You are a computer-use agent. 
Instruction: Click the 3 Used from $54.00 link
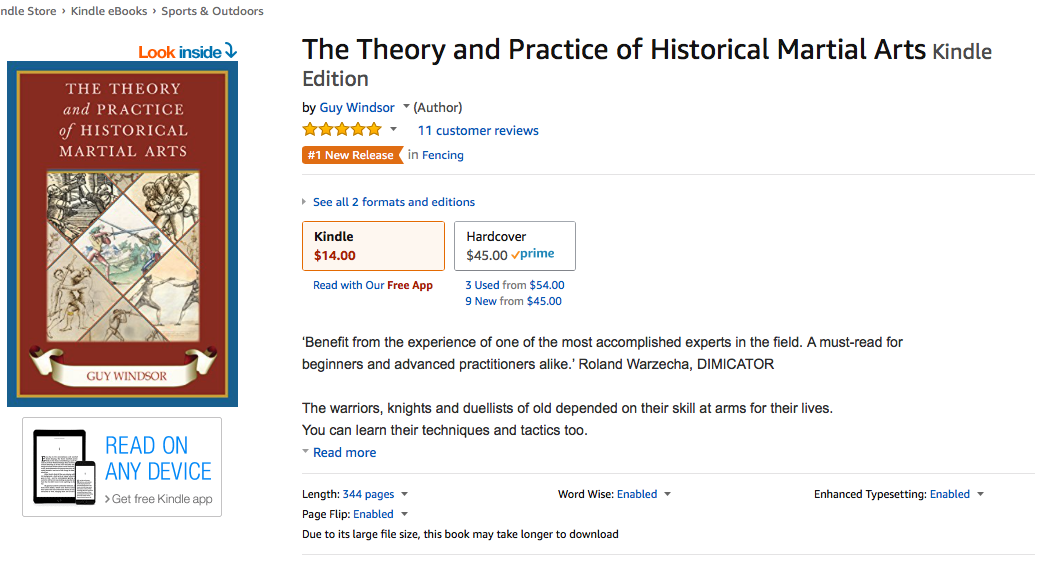point(514,285)
